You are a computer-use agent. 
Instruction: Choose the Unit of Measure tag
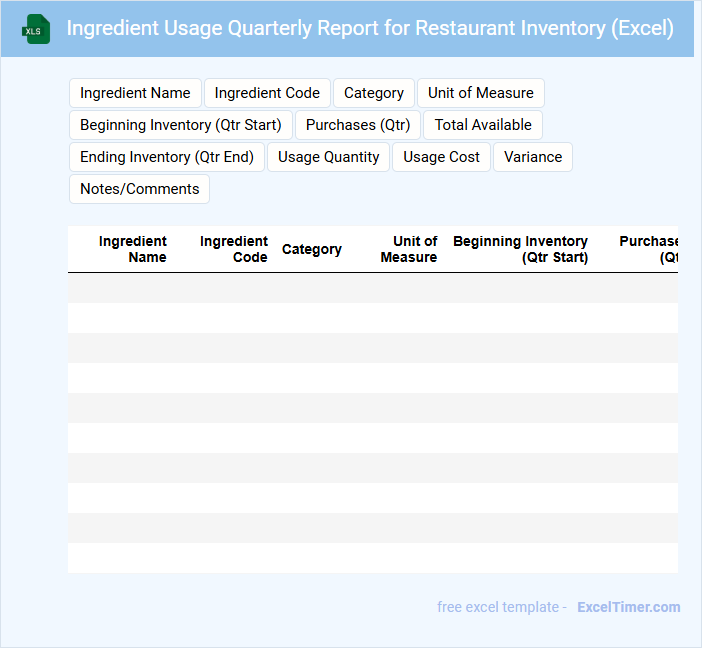pyautogui.click(x=480, y=93)
